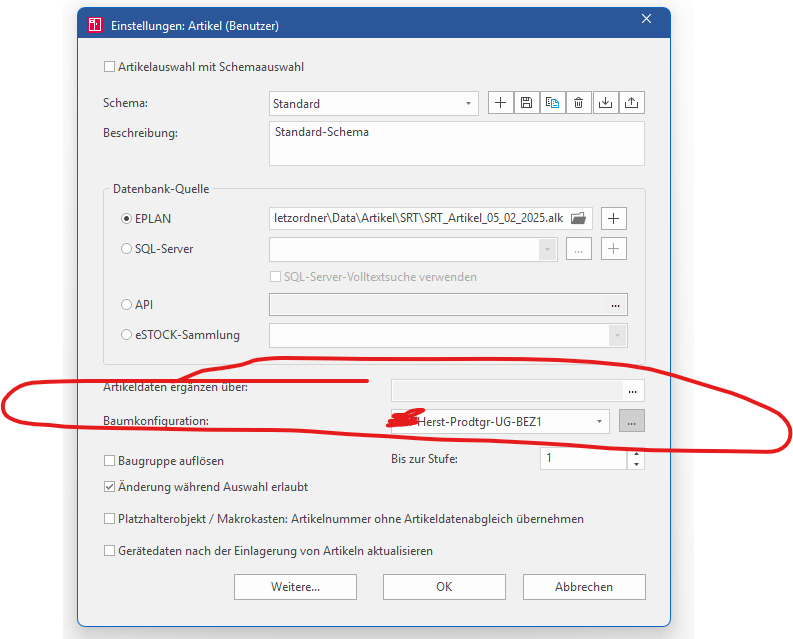This screenshot has width=793, height=639.
Task: Click the new schema plus icon
Action: point(501,103)
